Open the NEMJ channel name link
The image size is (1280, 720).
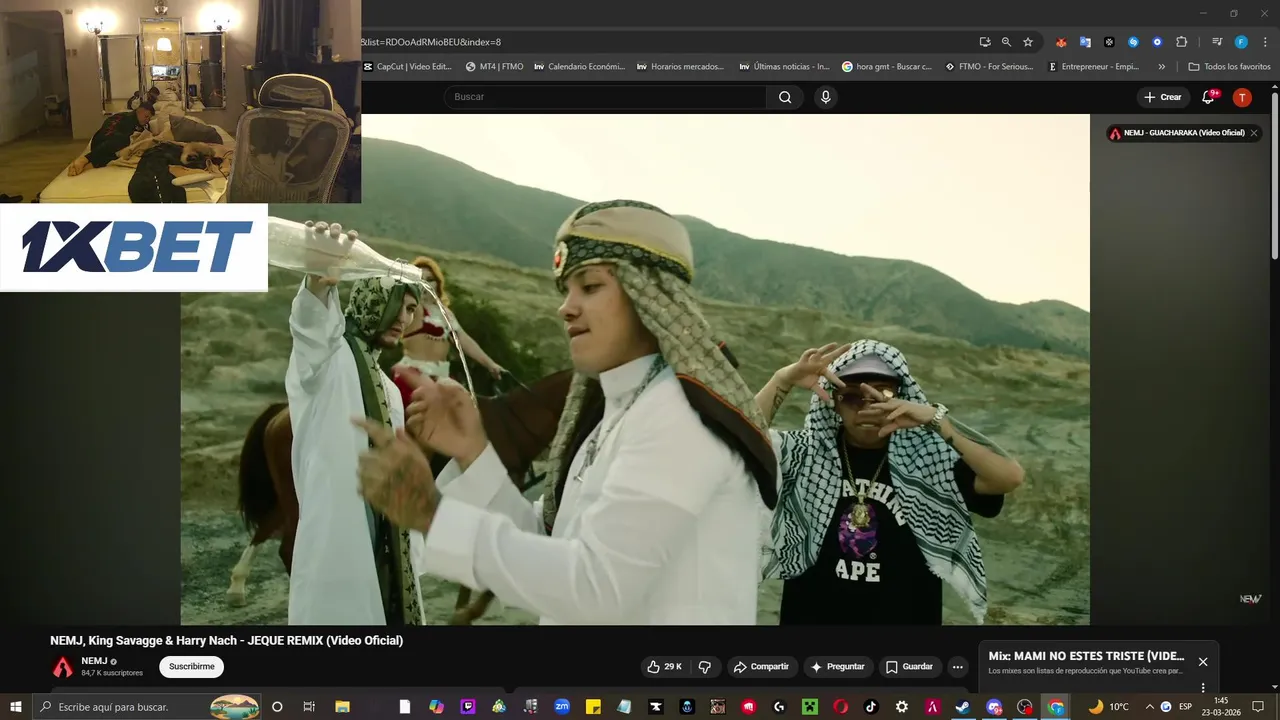point(94,661)
